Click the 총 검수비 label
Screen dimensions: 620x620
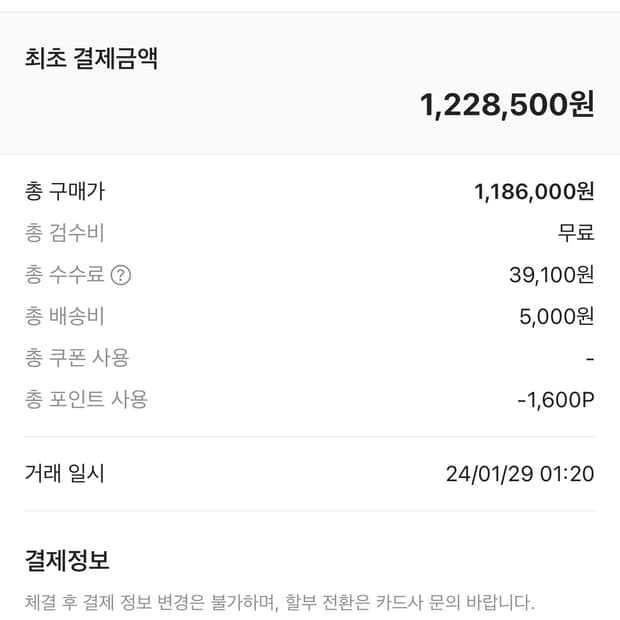point(65,233)
